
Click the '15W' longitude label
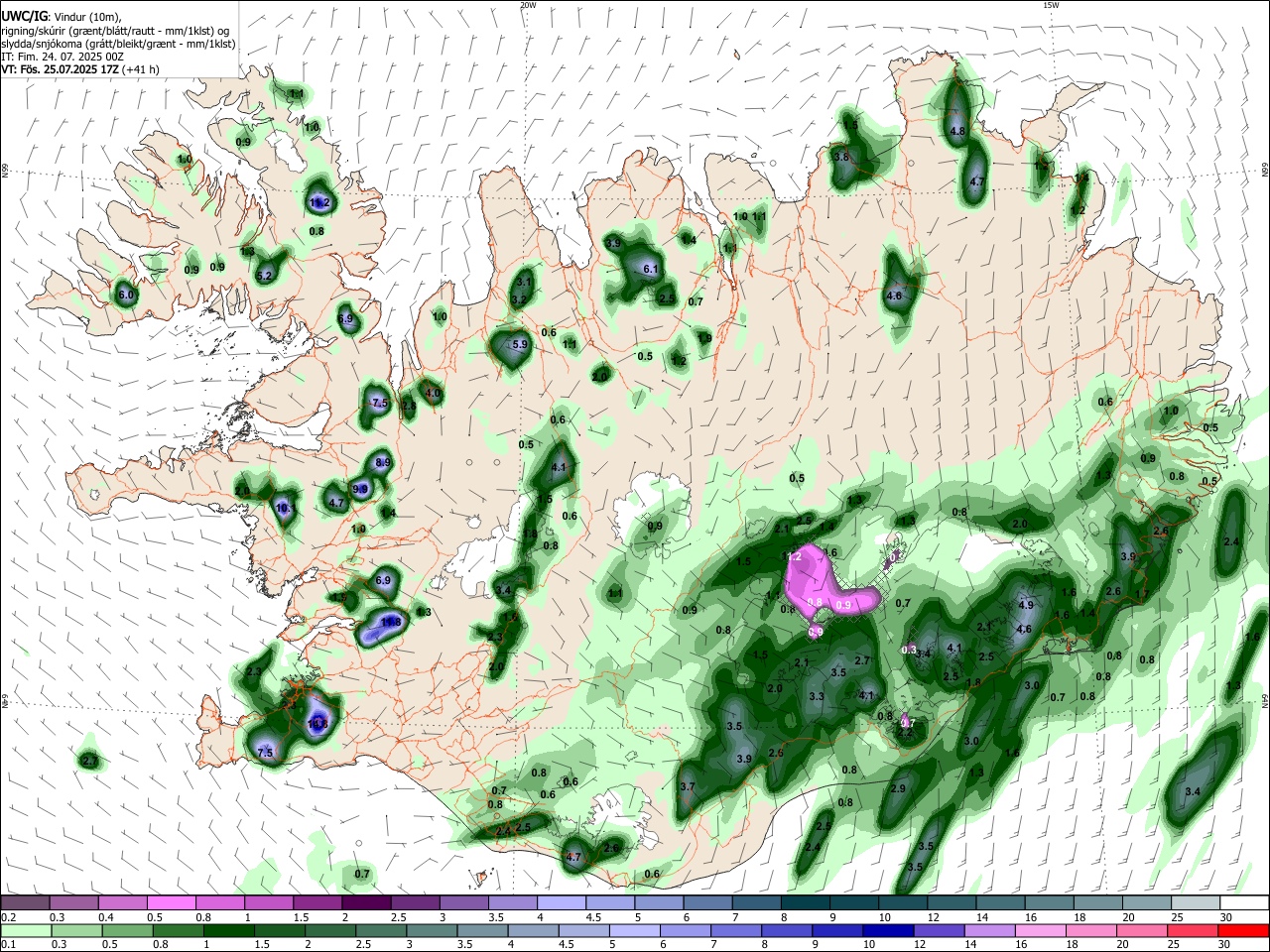point(1051,5)
